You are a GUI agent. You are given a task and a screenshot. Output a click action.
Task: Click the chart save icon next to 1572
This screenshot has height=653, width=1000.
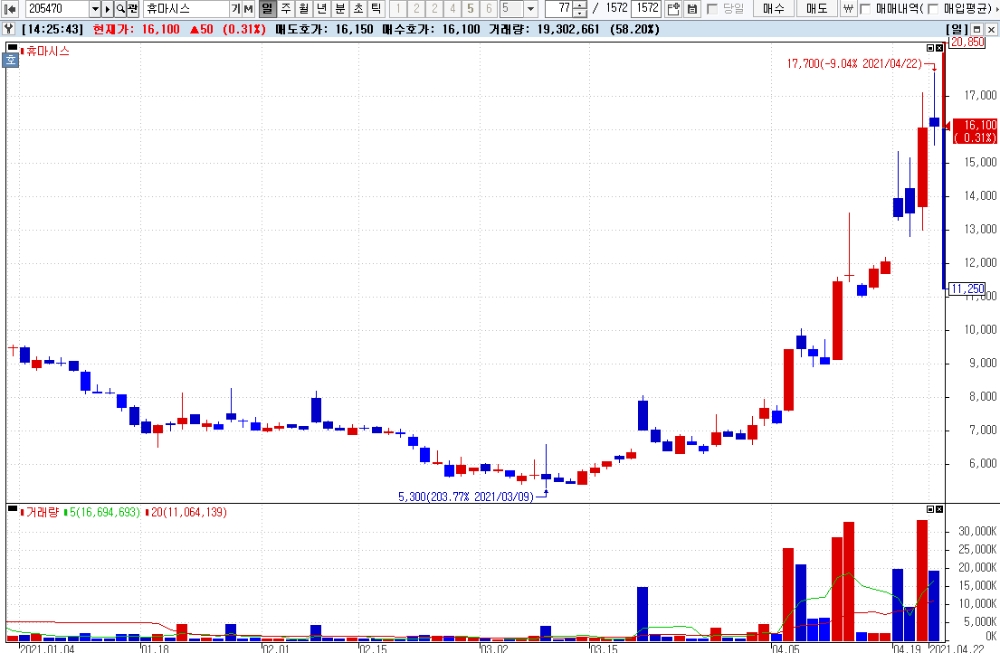click(x=673, y=9)
